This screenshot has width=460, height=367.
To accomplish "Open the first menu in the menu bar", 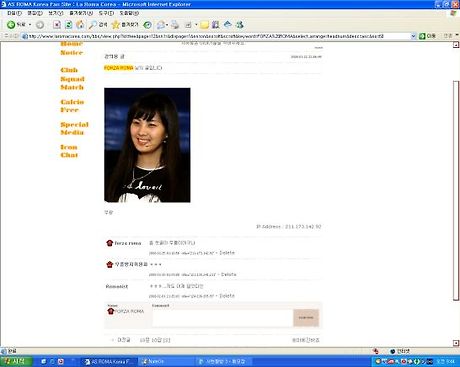I will click(14, 13).
